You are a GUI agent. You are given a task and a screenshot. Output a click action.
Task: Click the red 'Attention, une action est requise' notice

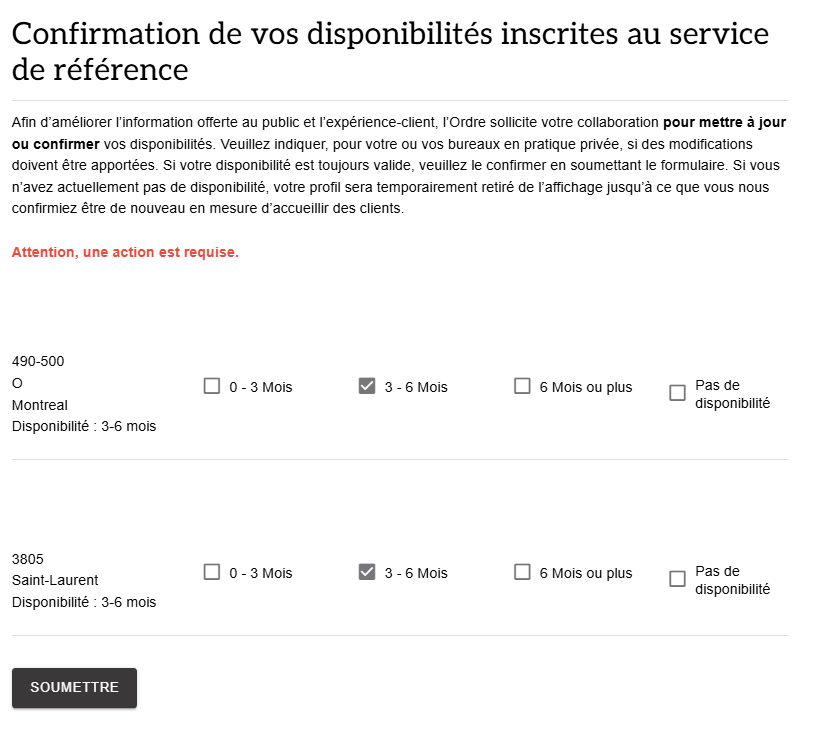pyautogui.click(x=125, y=253)
